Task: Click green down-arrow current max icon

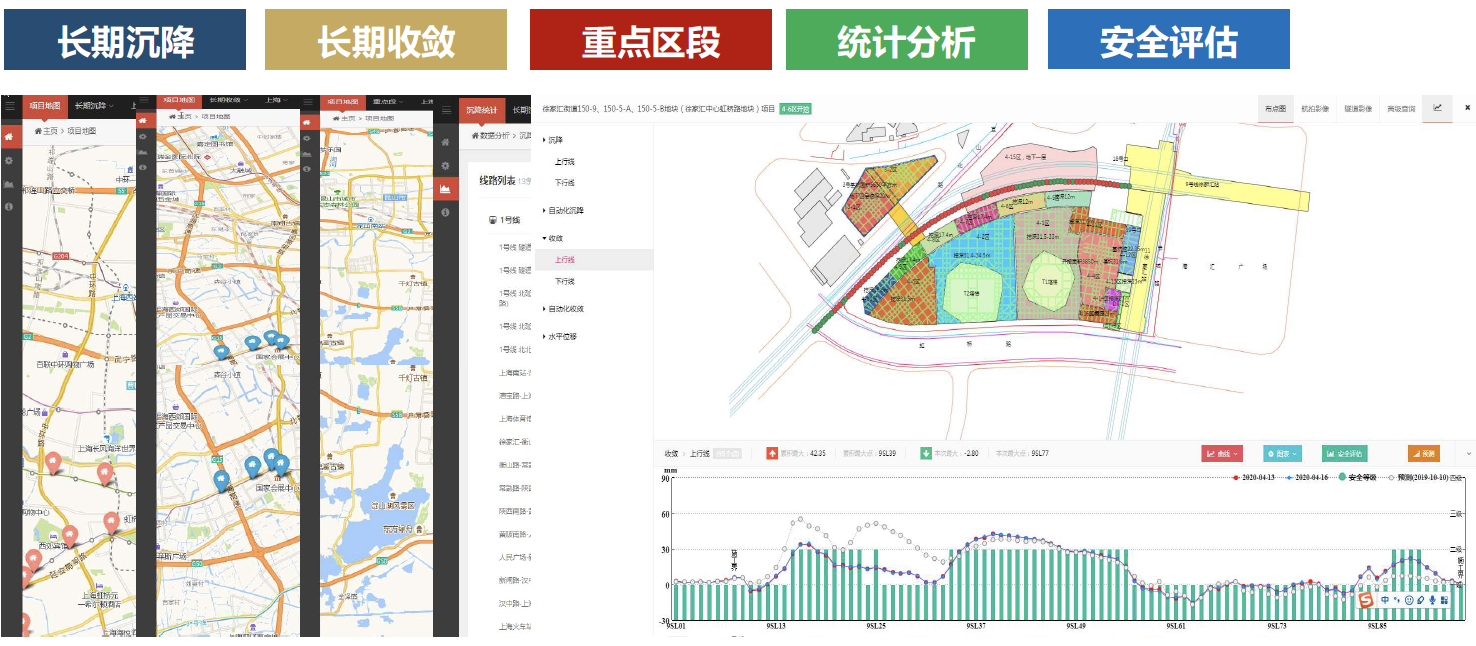Action: 926,453
